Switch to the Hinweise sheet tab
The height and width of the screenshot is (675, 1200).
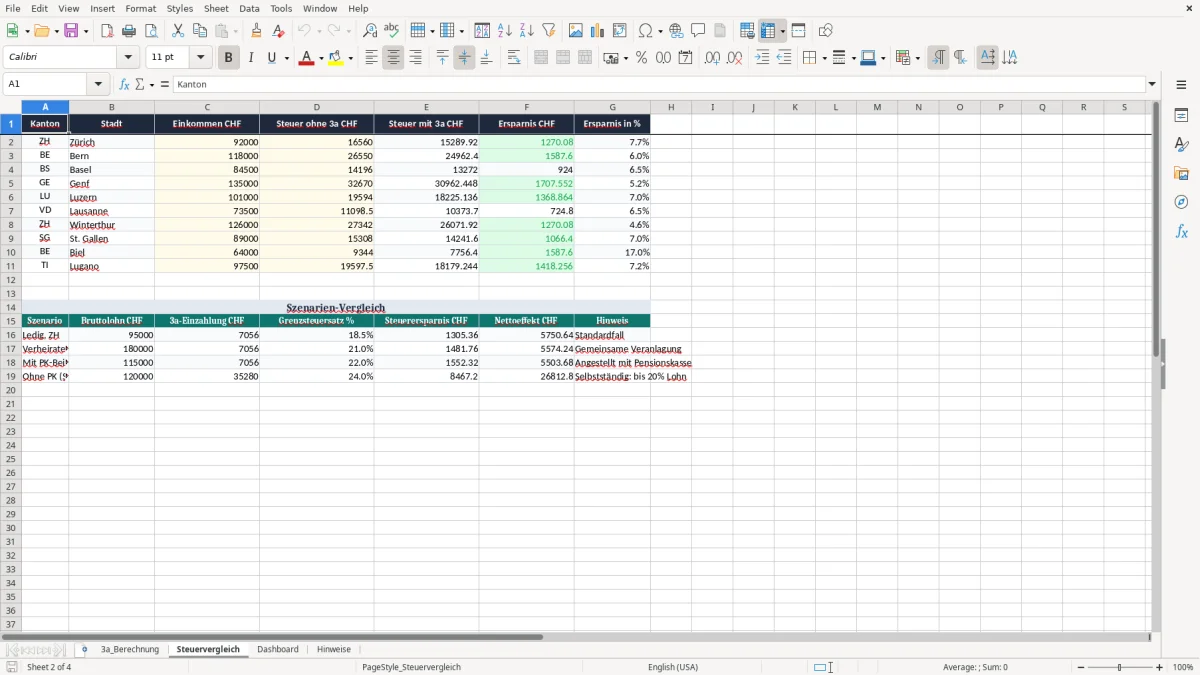pyautogui.click(x=334, y=650)
